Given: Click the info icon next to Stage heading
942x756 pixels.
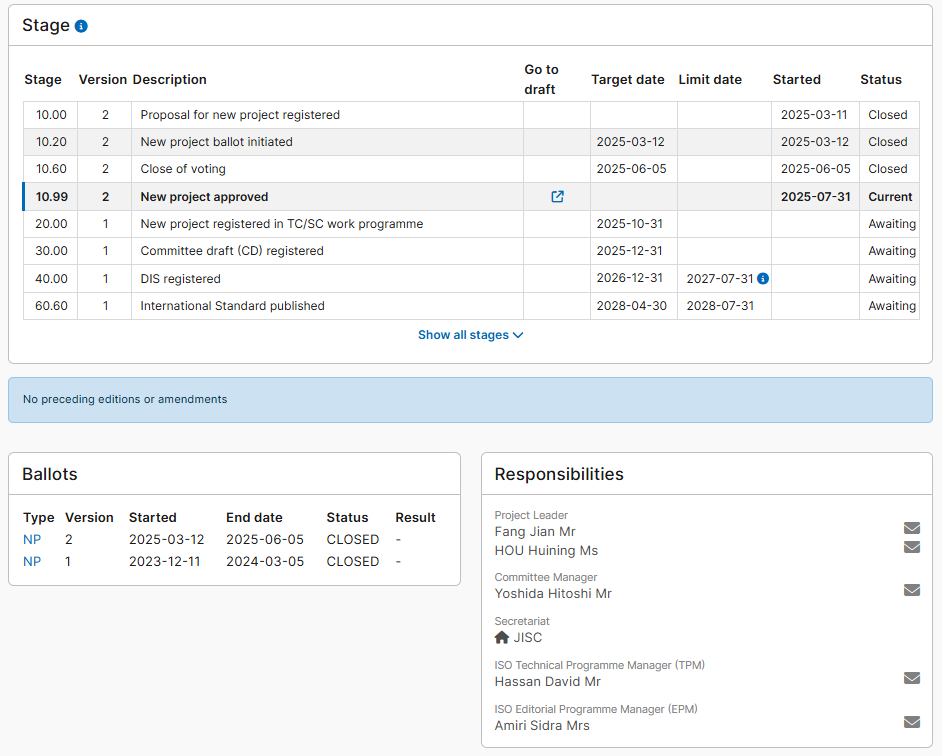Looking at the screenshot, I should pyautogui.click(x=81, y=26).
